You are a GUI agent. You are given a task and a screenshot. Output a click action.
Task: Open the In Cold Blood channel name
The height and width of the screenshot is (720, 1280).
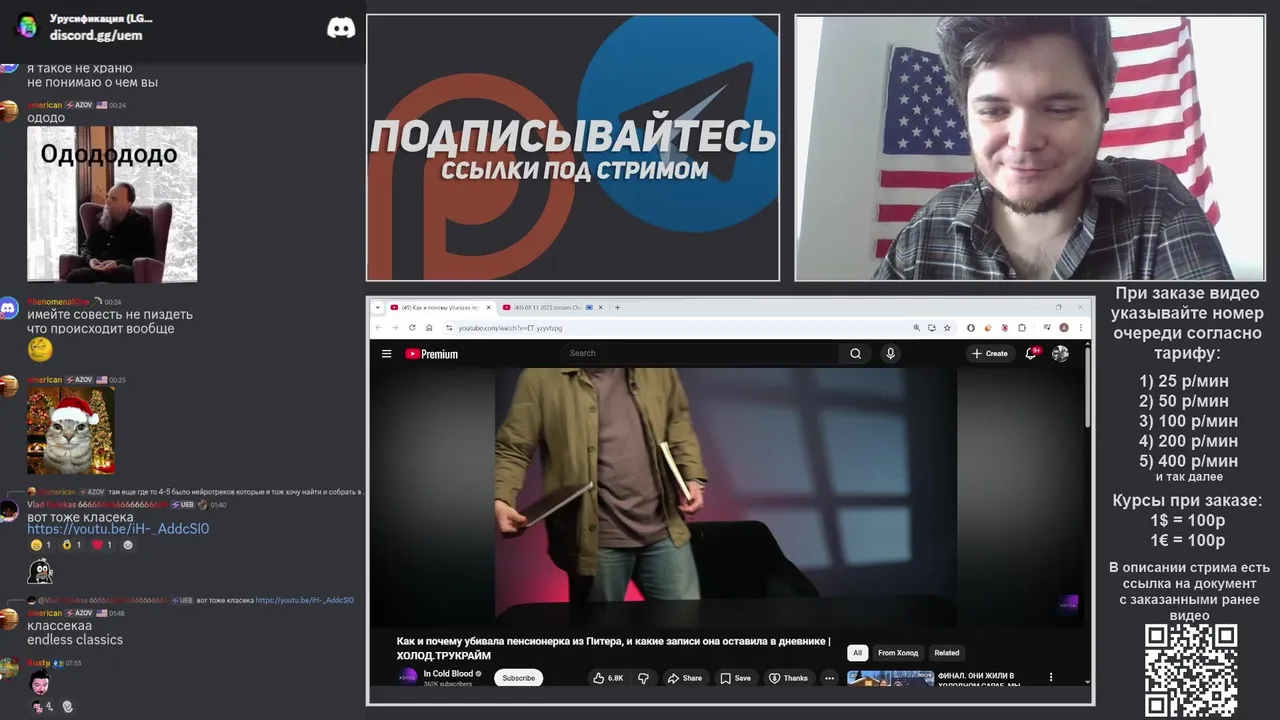(448, 674)
